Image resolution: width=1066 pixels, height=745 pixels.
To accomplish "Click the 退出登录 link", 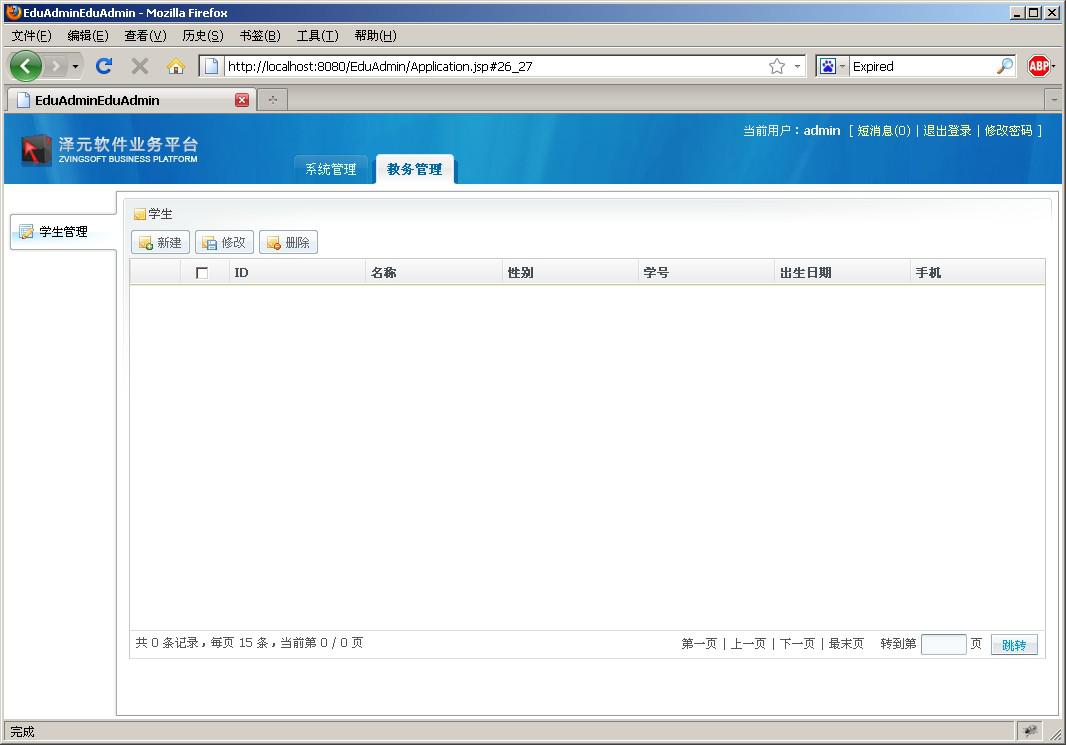I will coord(947,130).
